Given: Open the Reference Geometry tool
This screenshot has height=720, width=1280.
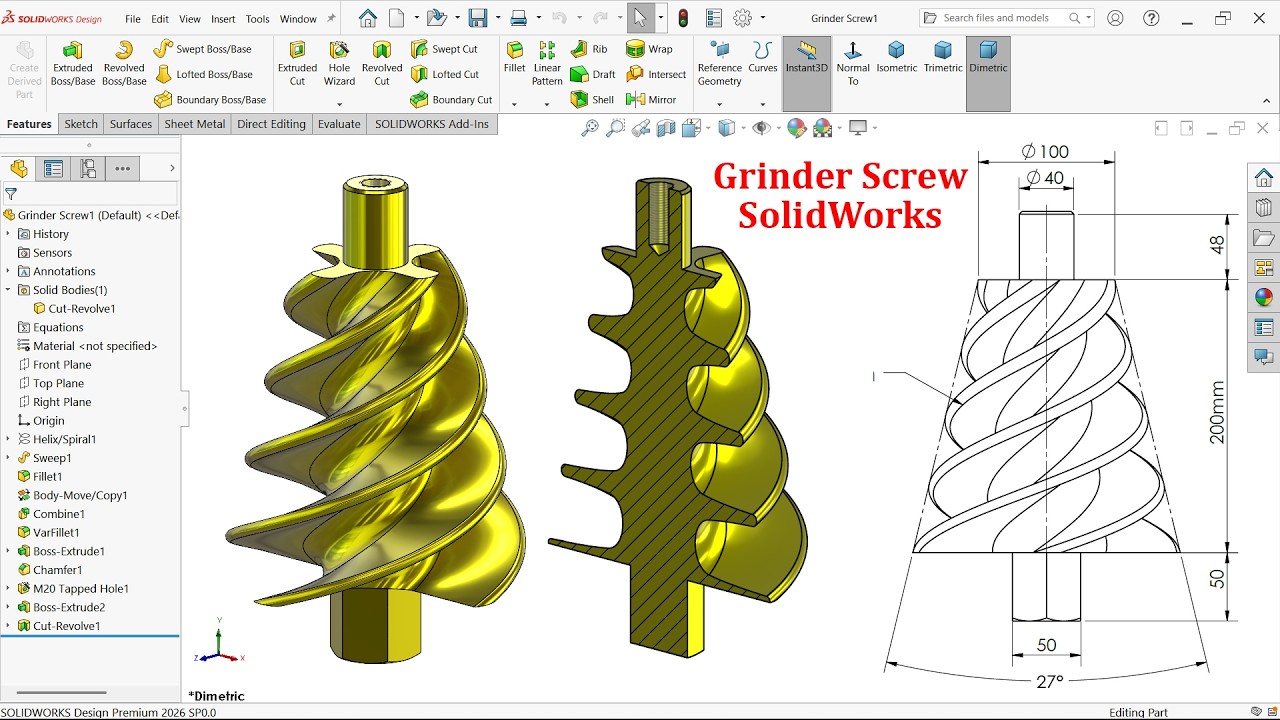Looking at the screenshot, I should pos(720,63).
